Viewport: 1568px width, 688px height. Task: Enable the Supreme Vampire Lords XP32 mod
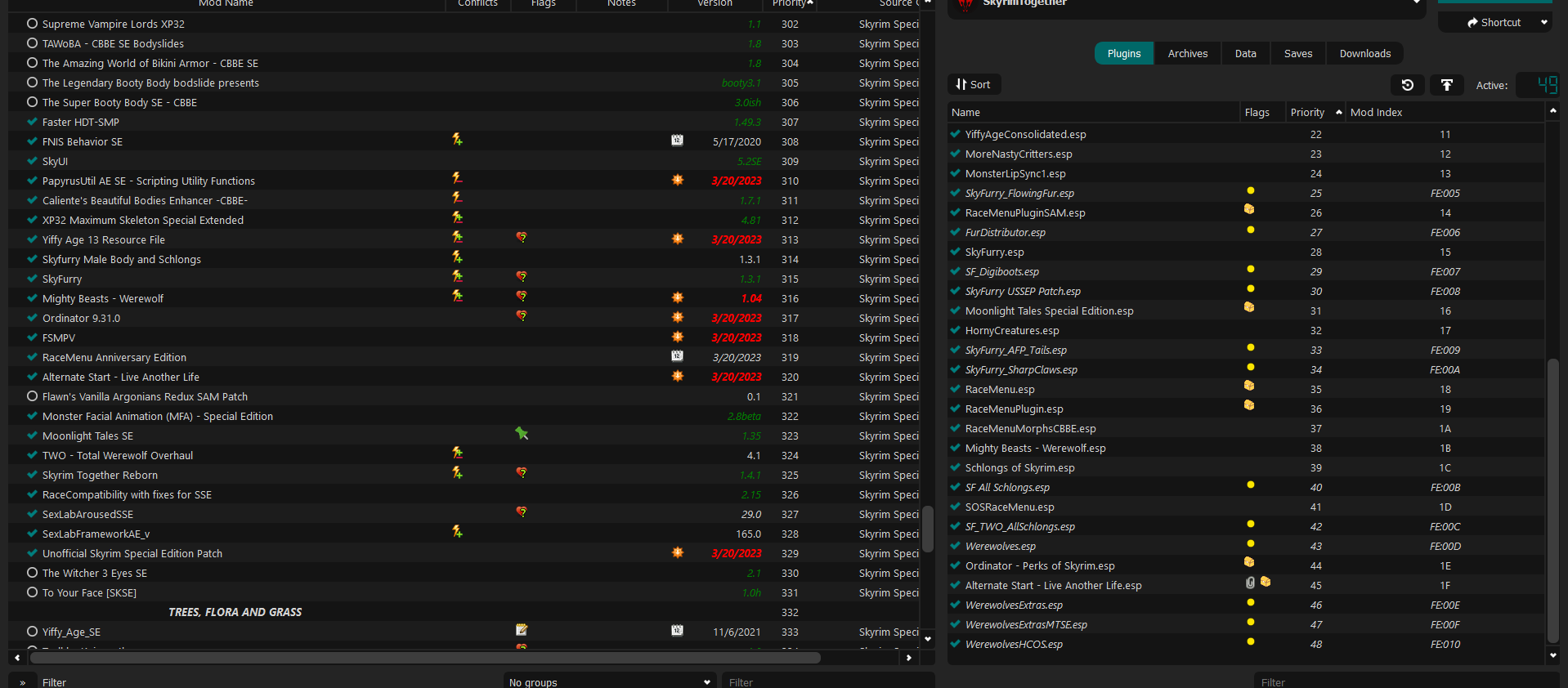33,24
